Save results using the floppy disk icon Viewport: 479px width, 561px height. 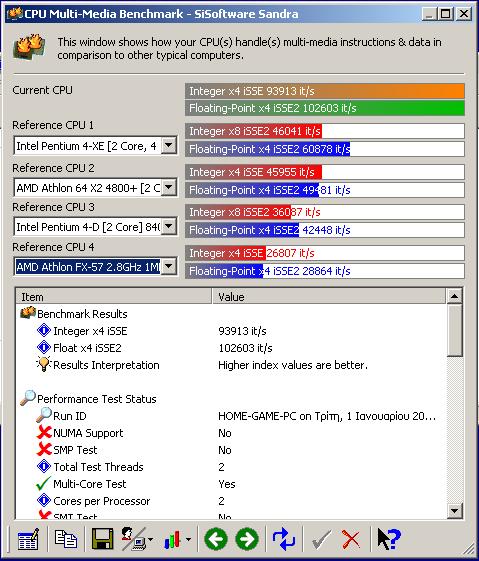tap(102, 539)
